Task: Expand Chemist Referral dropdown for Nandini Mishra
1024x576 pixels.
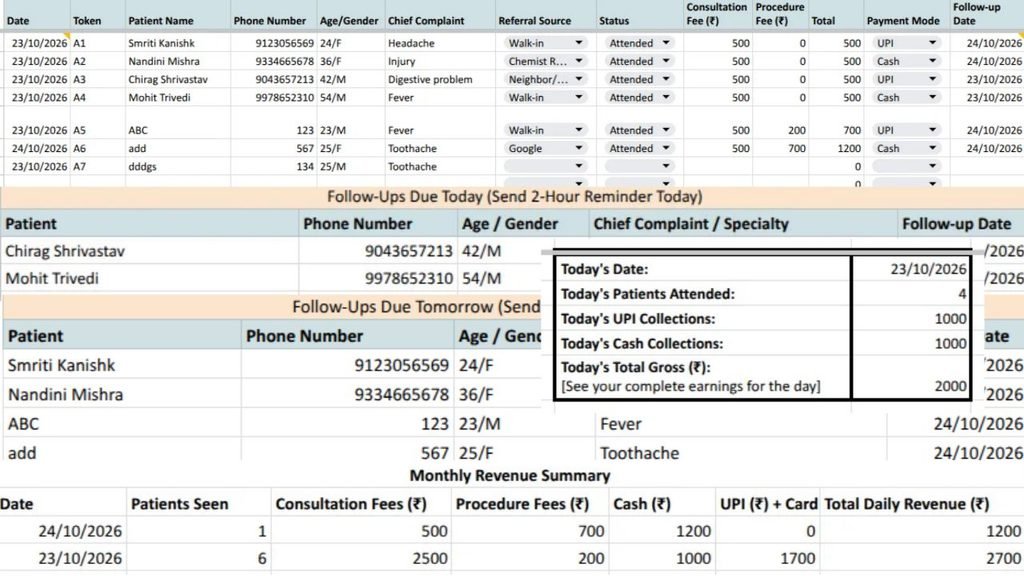Action: (x=545, y=61)
